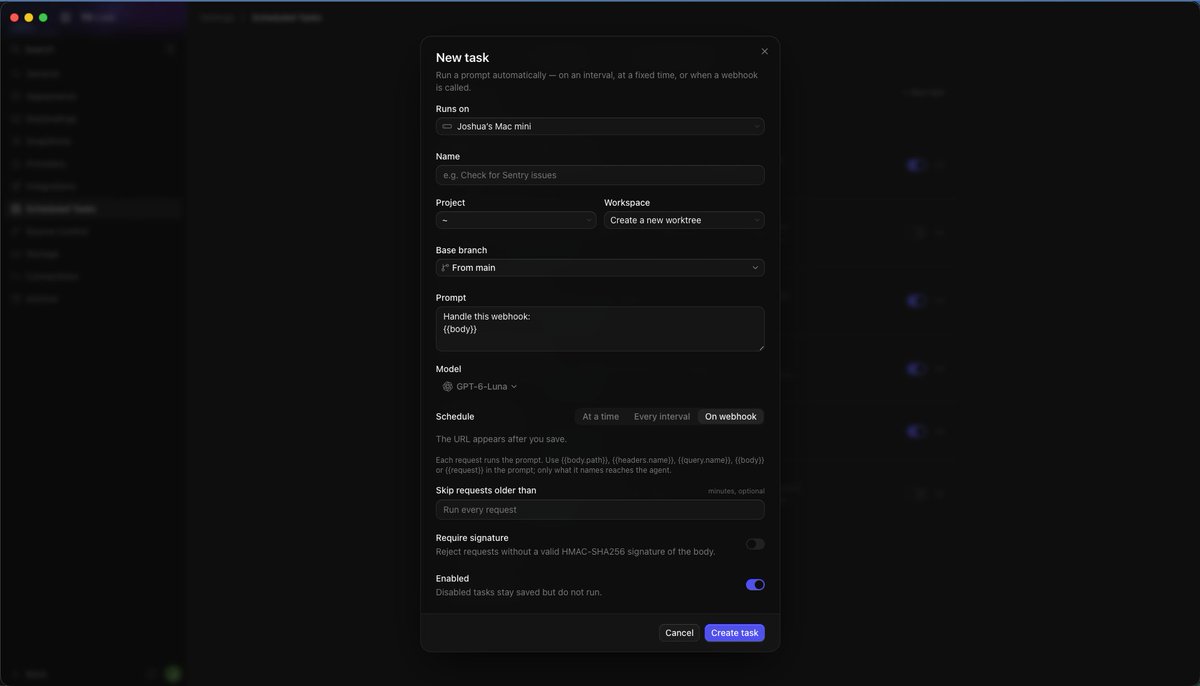Close the New task dialog with the X
Screen dimensions: 1200x686
pyautogui.click(x=765, y=51)
